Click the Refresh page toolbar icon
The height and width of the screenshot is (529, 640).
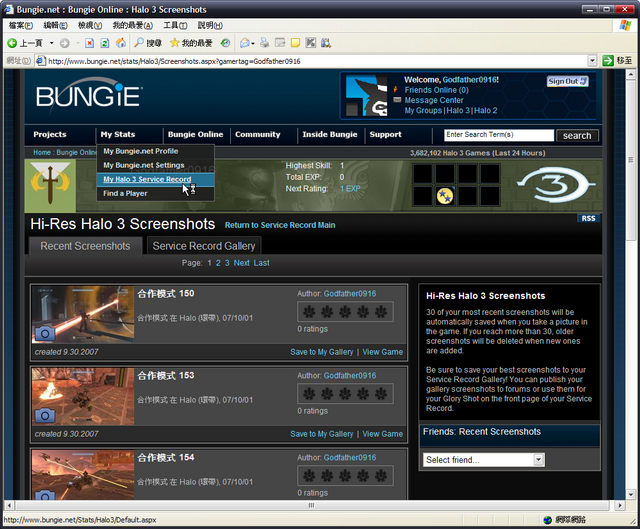click(x=105, y=43)
